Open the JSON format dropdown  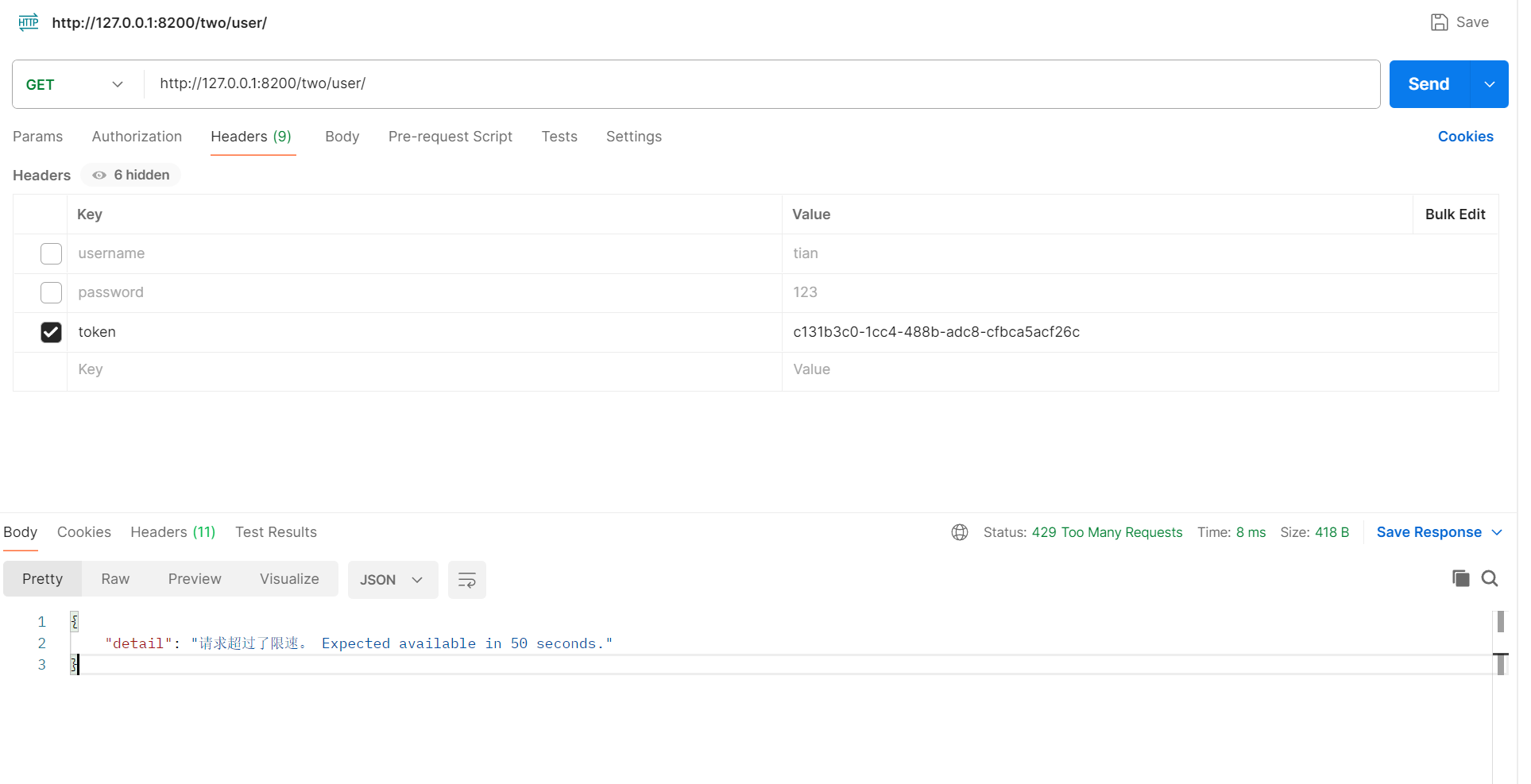[x=392, y=580]
